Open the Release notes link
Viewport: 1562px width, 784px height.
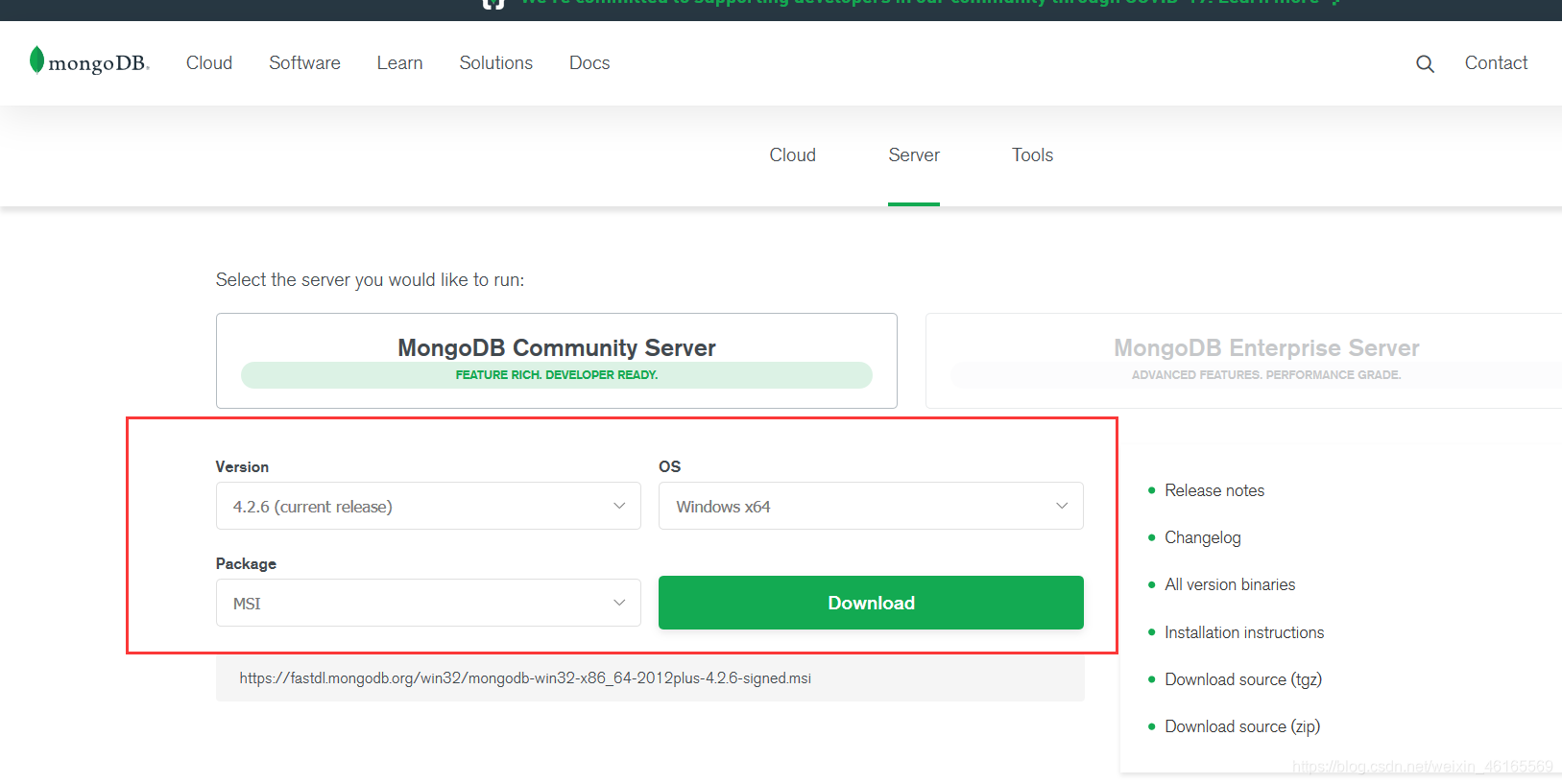(x=1214, y=490)
